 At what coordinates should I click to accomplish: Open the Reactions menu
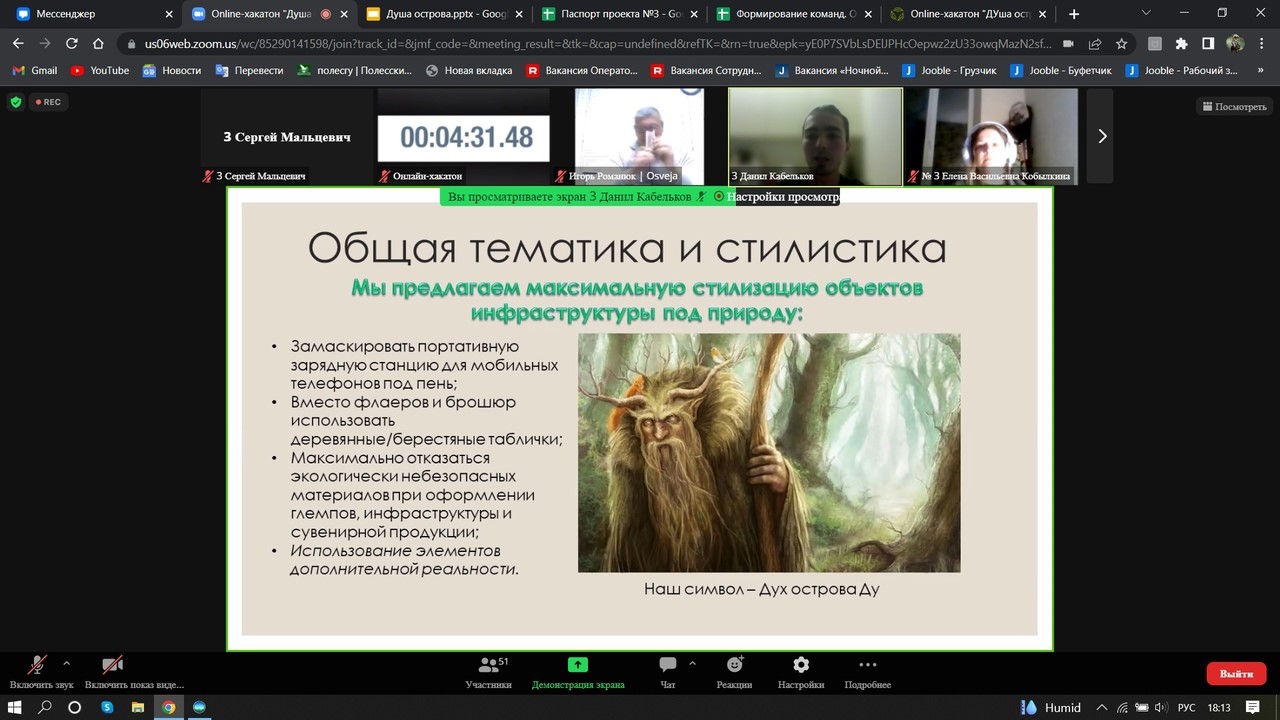point(734,672)
